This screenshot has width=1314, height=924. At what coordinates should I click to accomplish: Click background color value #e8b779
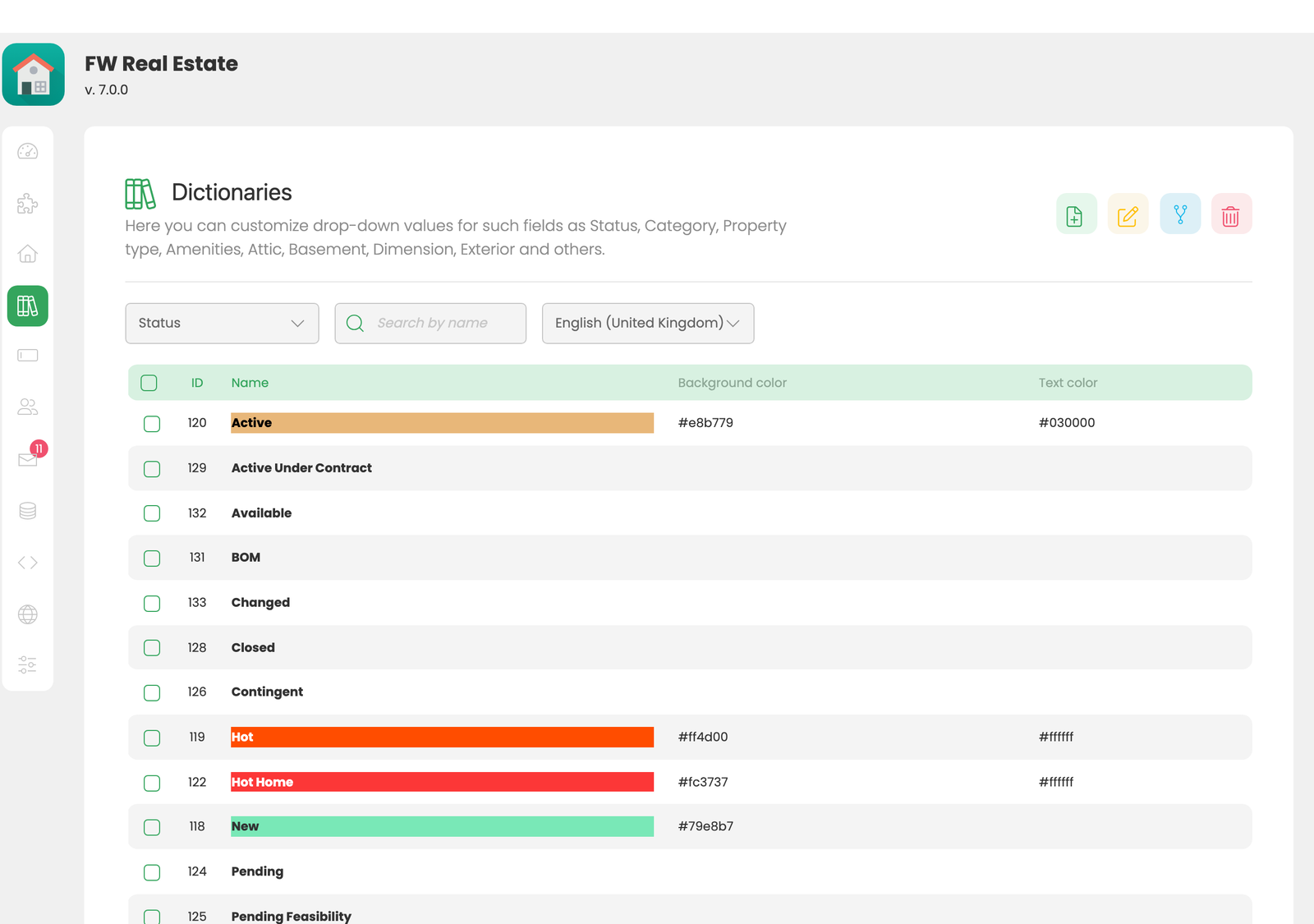tap(705, 423)
